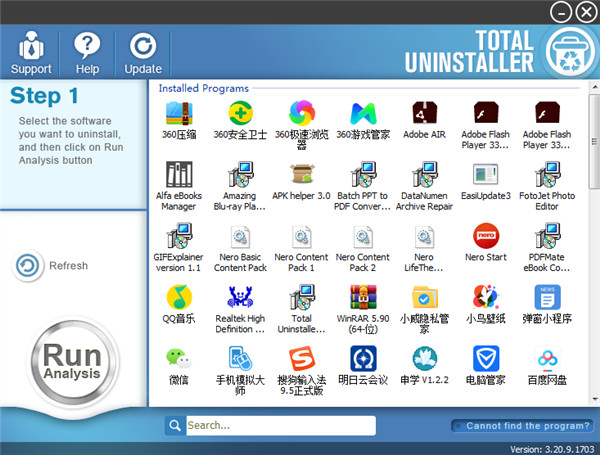Select the 小威隐私管家 program icon
600x455 pixels.
[424, 297]
